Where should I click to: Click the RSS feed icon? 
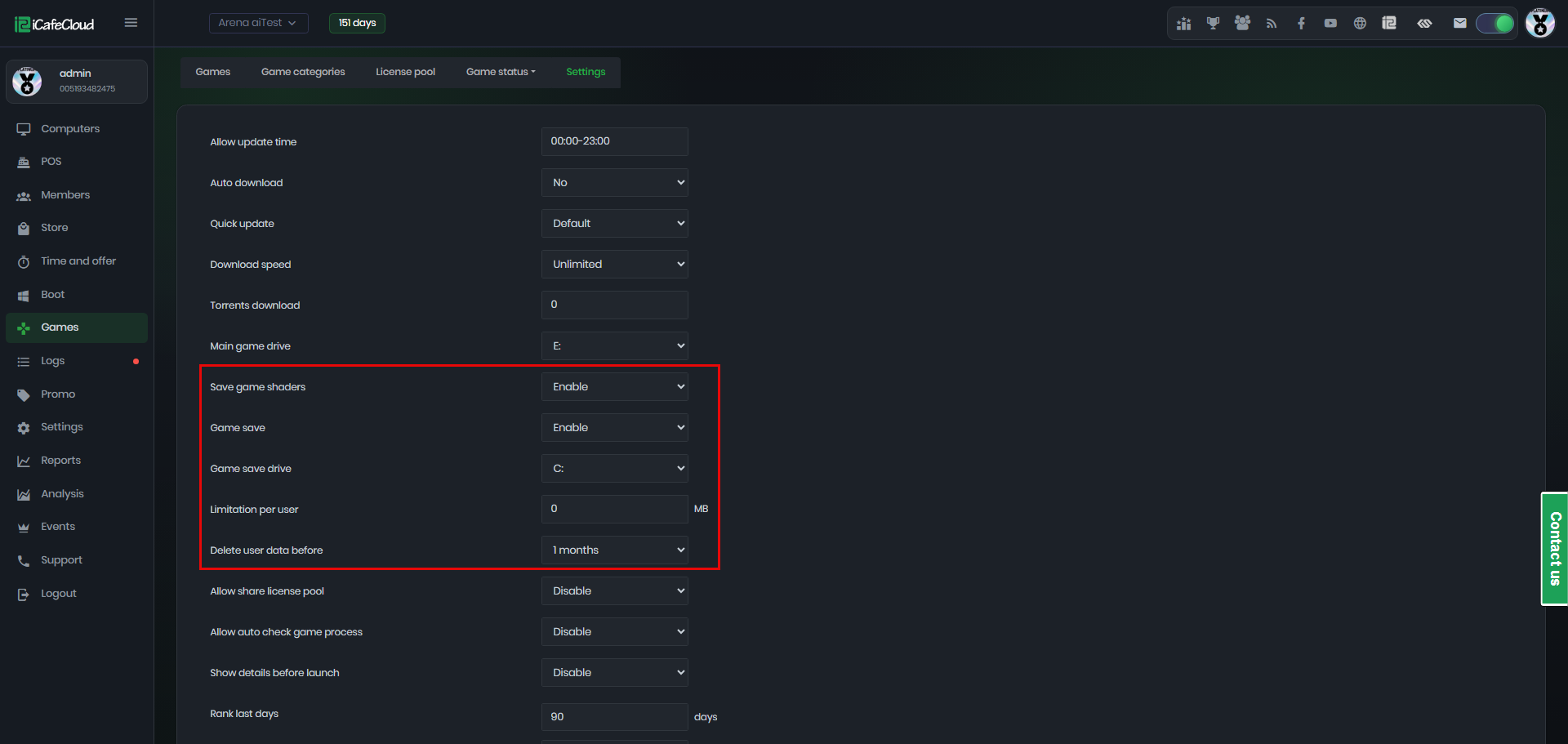(x=1272, y=24)
